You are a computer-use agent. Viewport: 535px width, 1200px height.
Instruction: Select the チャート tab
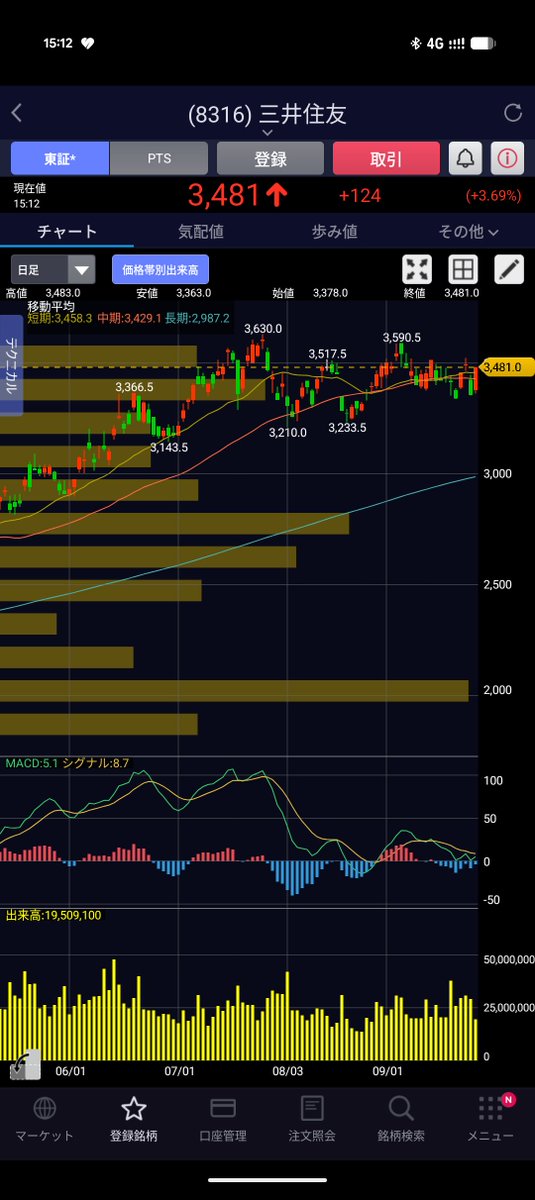click(x=67, y=231)
